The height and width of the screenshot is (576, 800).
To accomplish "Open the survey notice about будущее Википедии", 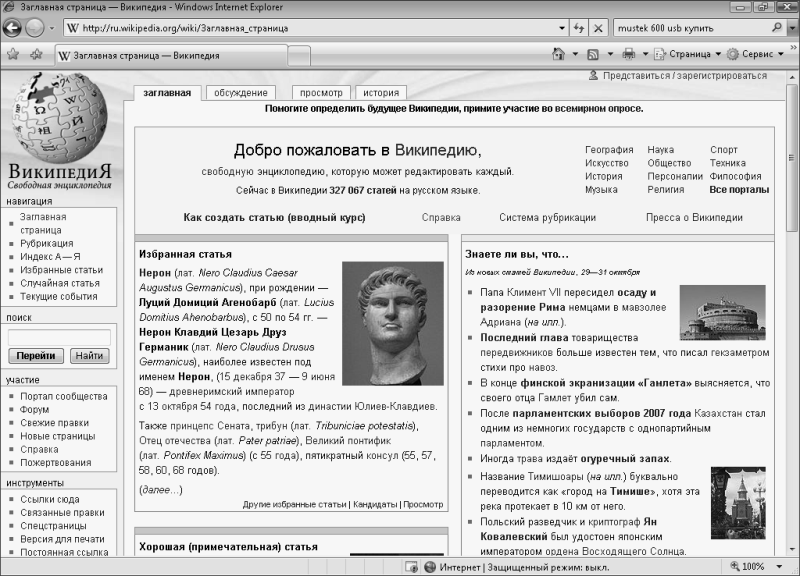I will point(454,109).
